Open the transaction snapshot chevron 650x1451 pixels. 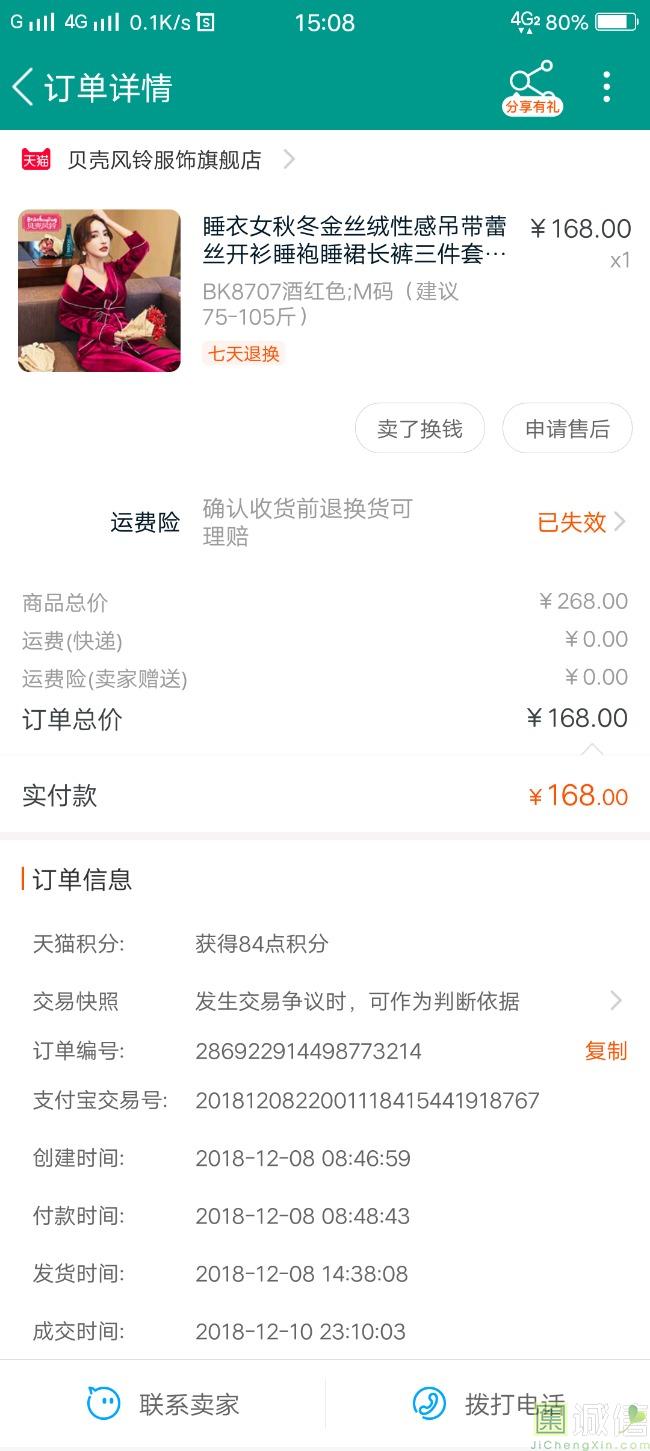pyautogui.click(x=615, y=1000)
